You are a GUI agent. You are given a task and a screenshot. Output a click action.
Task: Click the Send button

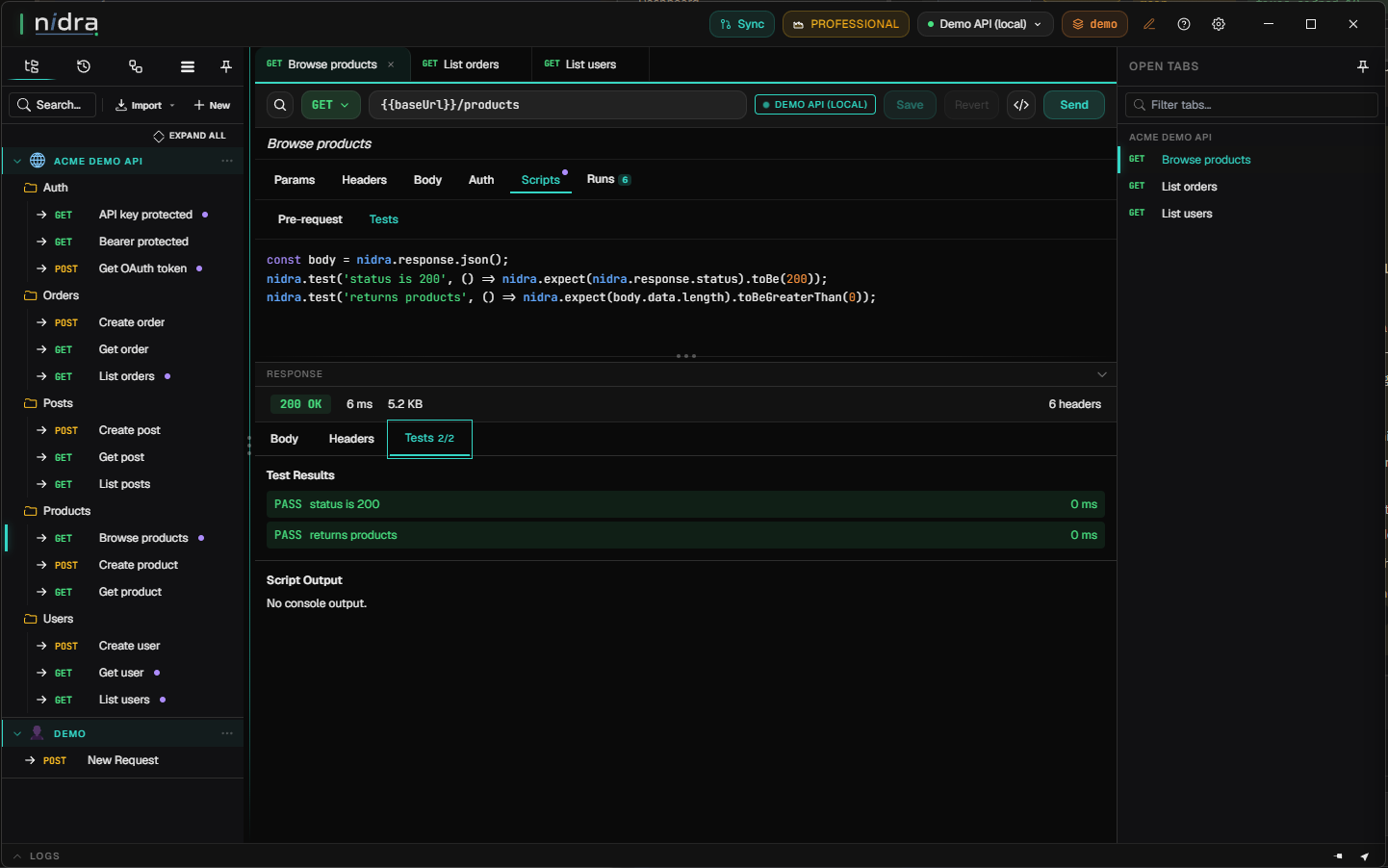[x=1074, y=105]
